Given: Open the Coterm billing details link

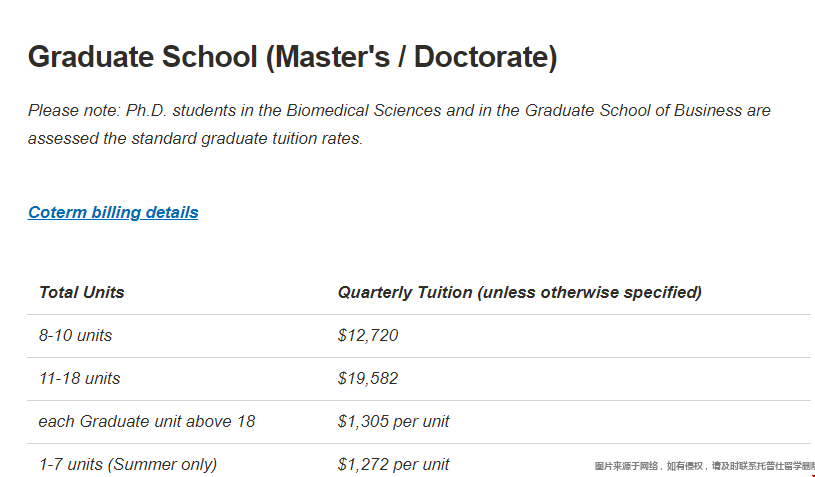Looking at the screenshot, I should (113, 213).
